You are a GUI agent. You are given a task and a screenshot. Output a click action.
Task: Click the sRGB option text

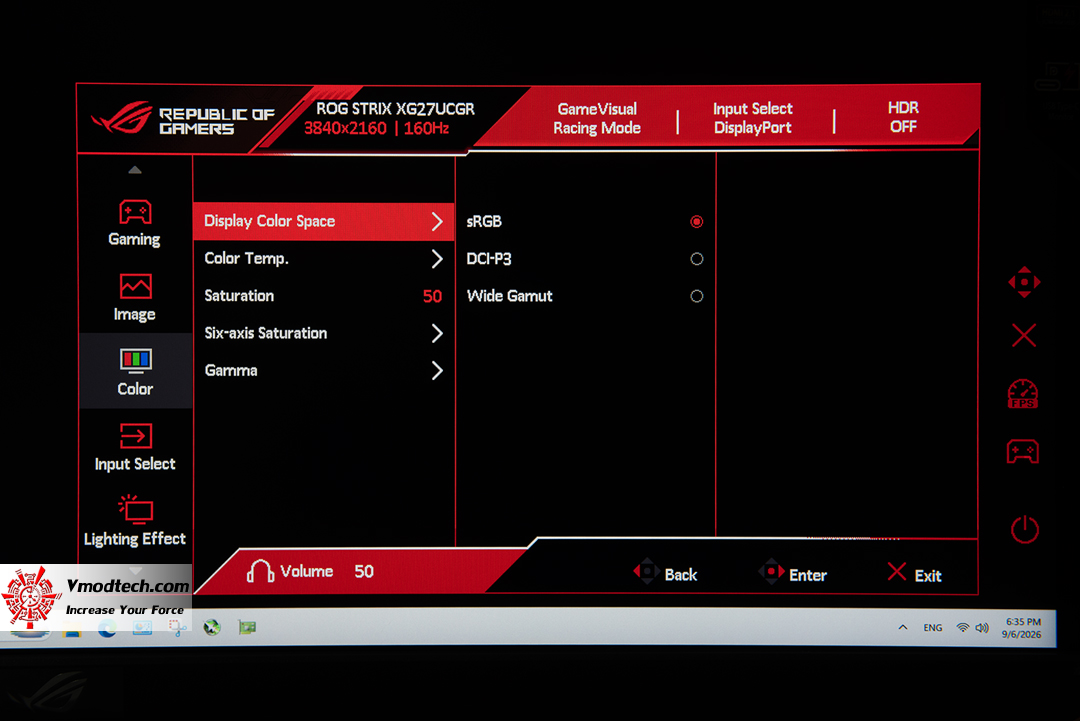(484, 222)
